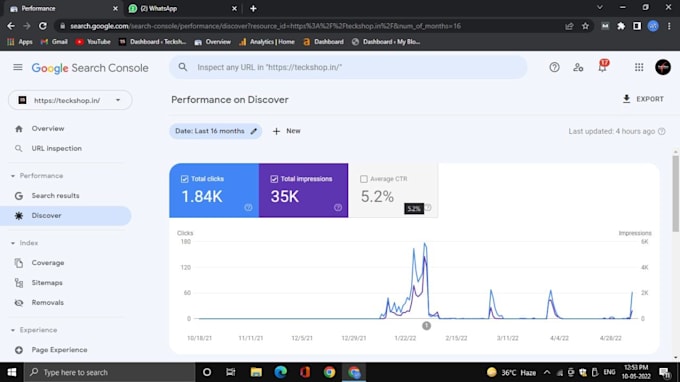Click the help icon on Total impressions card
Image resolution: width=680 pixels, height=382 pixels.
(x=338, y=207)
